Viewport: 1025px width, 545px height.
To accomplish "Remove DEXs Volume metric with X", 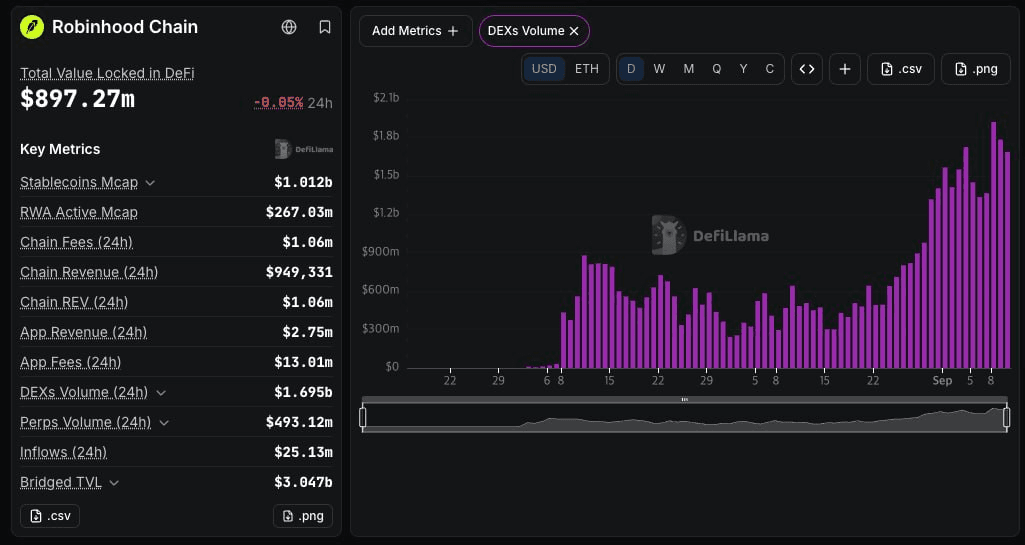I will [x=574, y=31].
